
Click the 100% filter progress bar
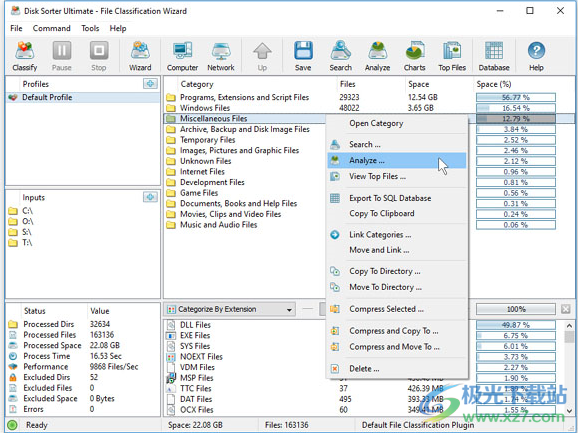[516, 309]
